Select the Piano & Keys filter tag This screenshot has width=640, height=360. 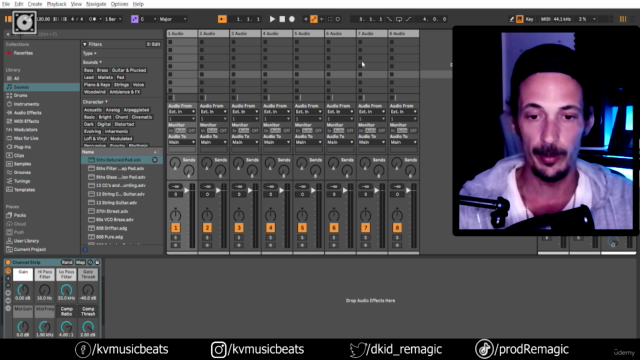[97, 85]
